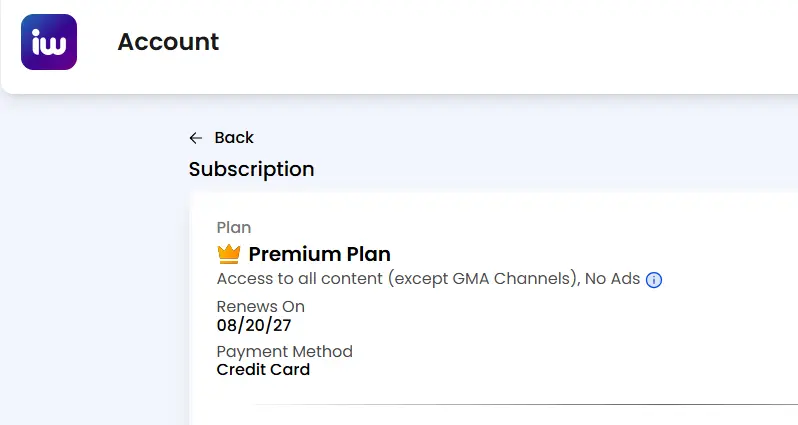Screen dimensions: 798x425
Task: Click the gold crown icon
Action: (x=229, y=254)
